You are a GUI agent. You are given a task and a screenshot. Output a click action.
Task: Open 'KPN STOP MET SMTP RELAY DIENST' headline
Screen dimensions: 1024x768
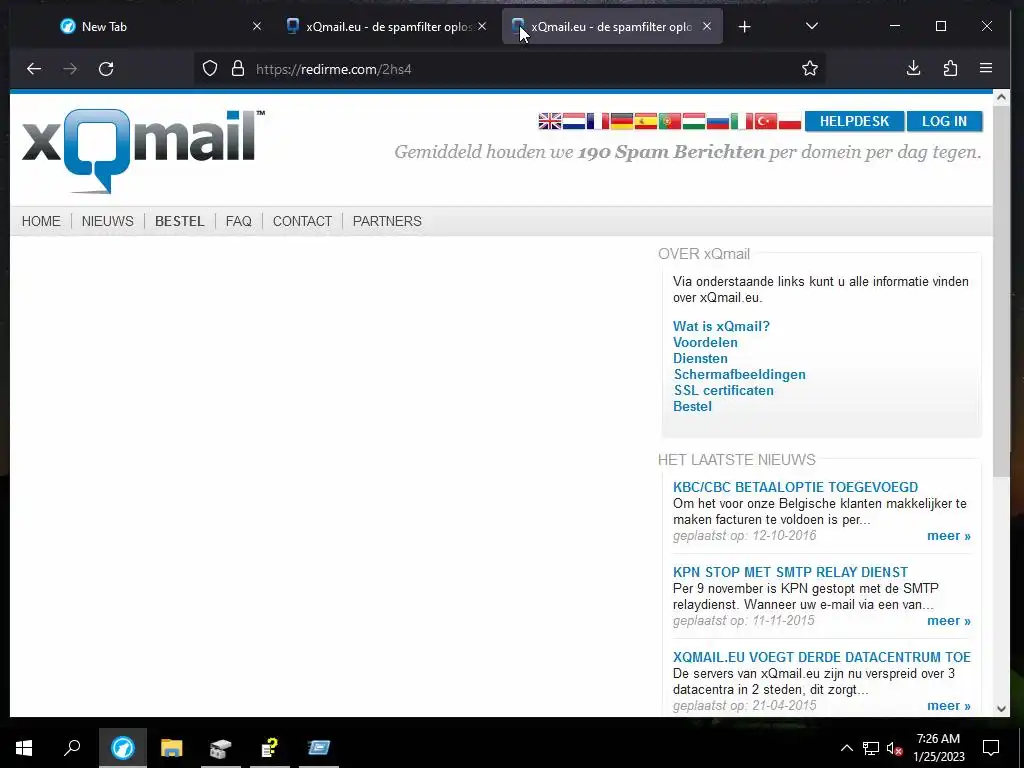790,572
